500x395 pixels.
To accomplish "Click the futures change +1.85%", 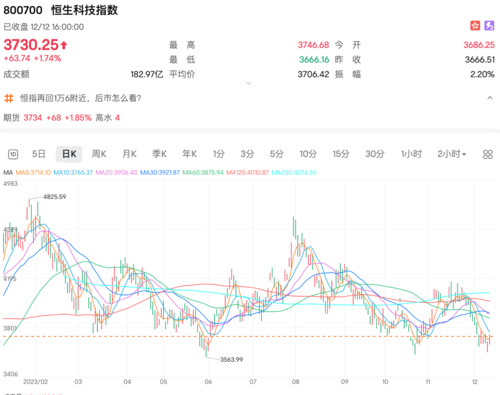I will click(x=78, y=118).
